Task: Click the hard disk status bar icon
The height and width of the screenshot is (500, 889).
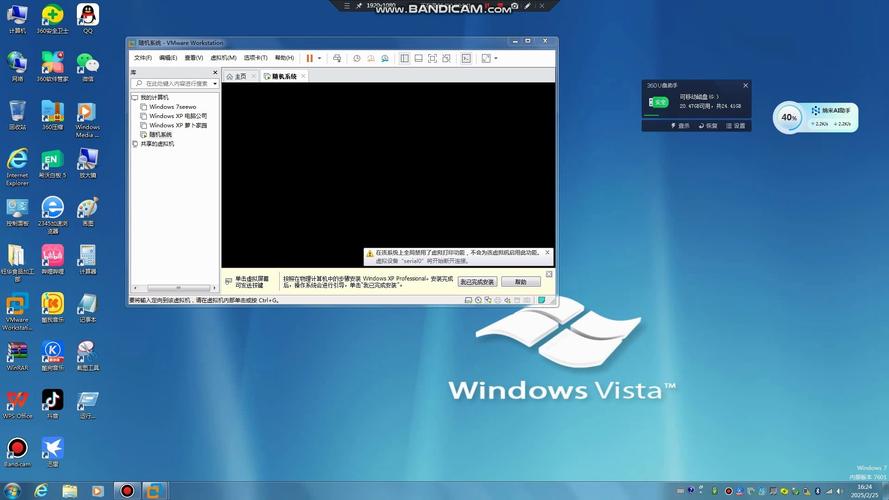Action: (x=468, y=300)
